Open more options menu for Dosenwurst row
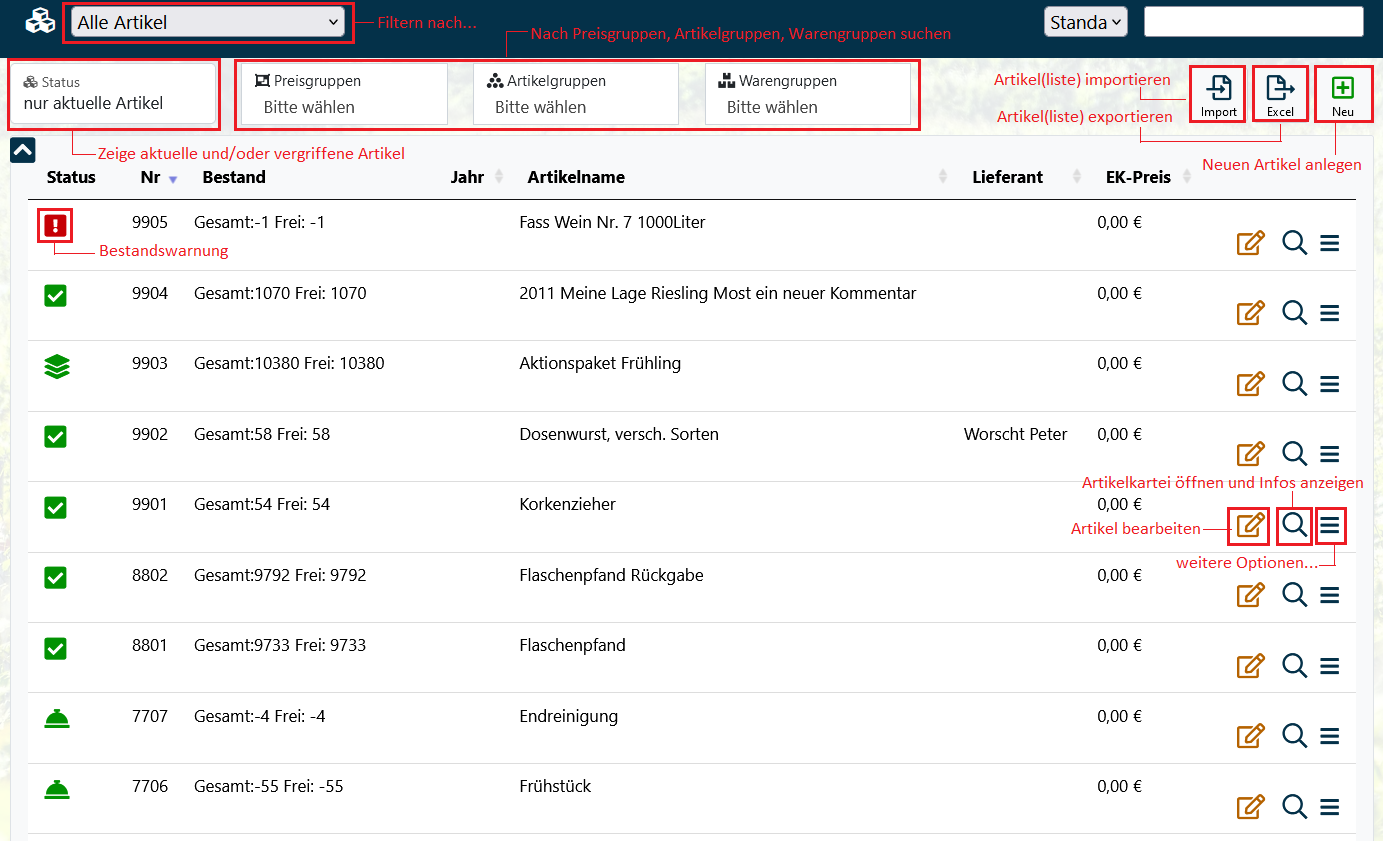The image size is (1383, 841). (1329, 455)
